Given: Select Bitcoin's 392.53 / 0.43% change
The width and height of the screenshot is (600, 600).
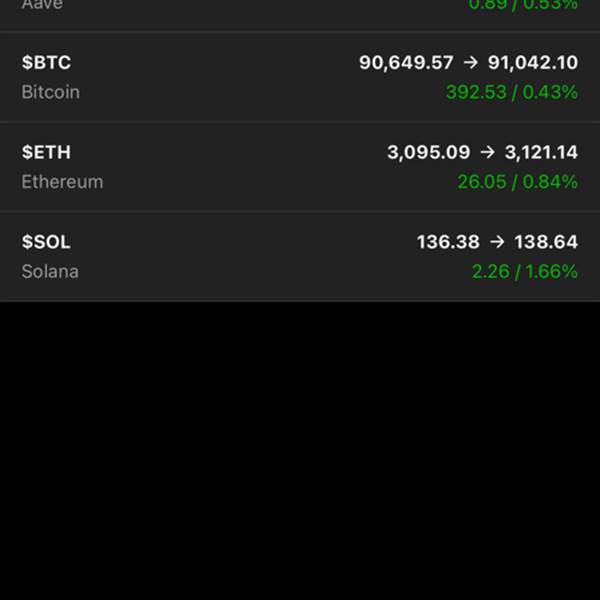Looking at the screenshot, I should (511, 92).
